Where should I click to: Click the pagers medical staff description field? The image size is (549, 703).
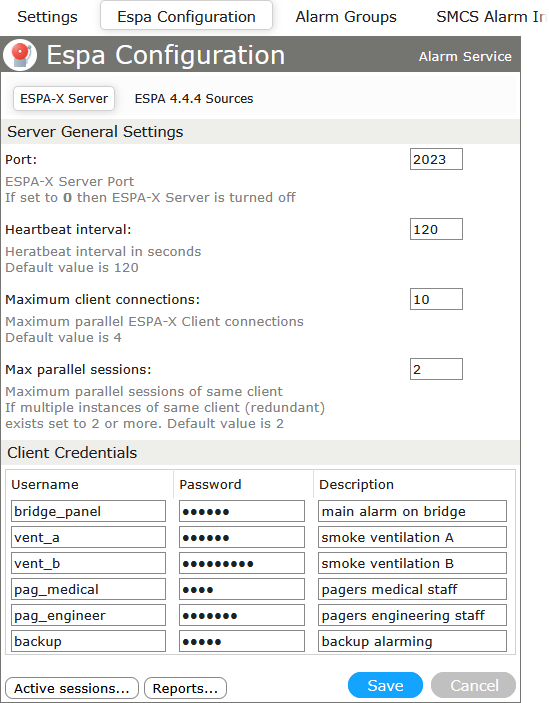click(412, 589)
